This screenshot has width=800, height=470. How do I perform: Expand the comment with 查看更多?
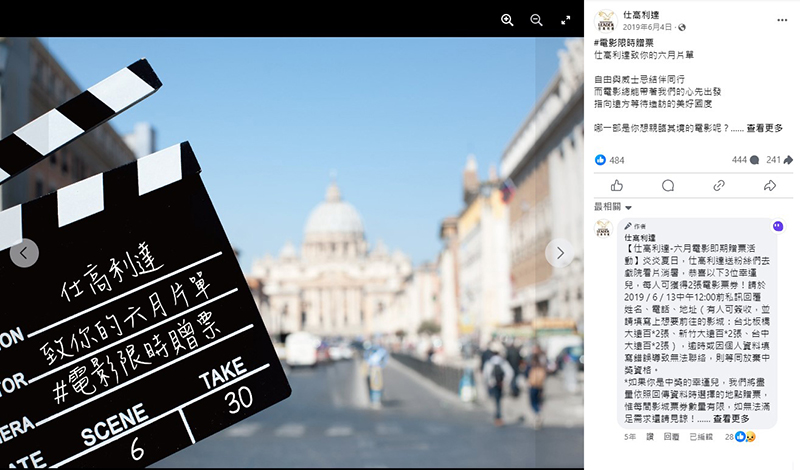[x=731, y=419]
